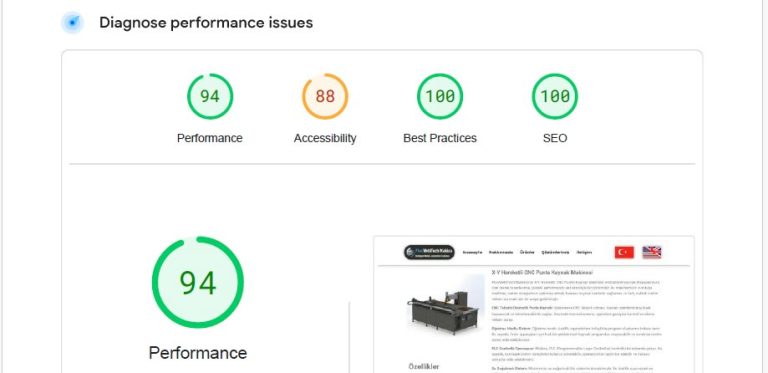The height and width of the screenshot is (373, 768).
Task: Click the large Performance heading text
Action: [x=198, y=353]
